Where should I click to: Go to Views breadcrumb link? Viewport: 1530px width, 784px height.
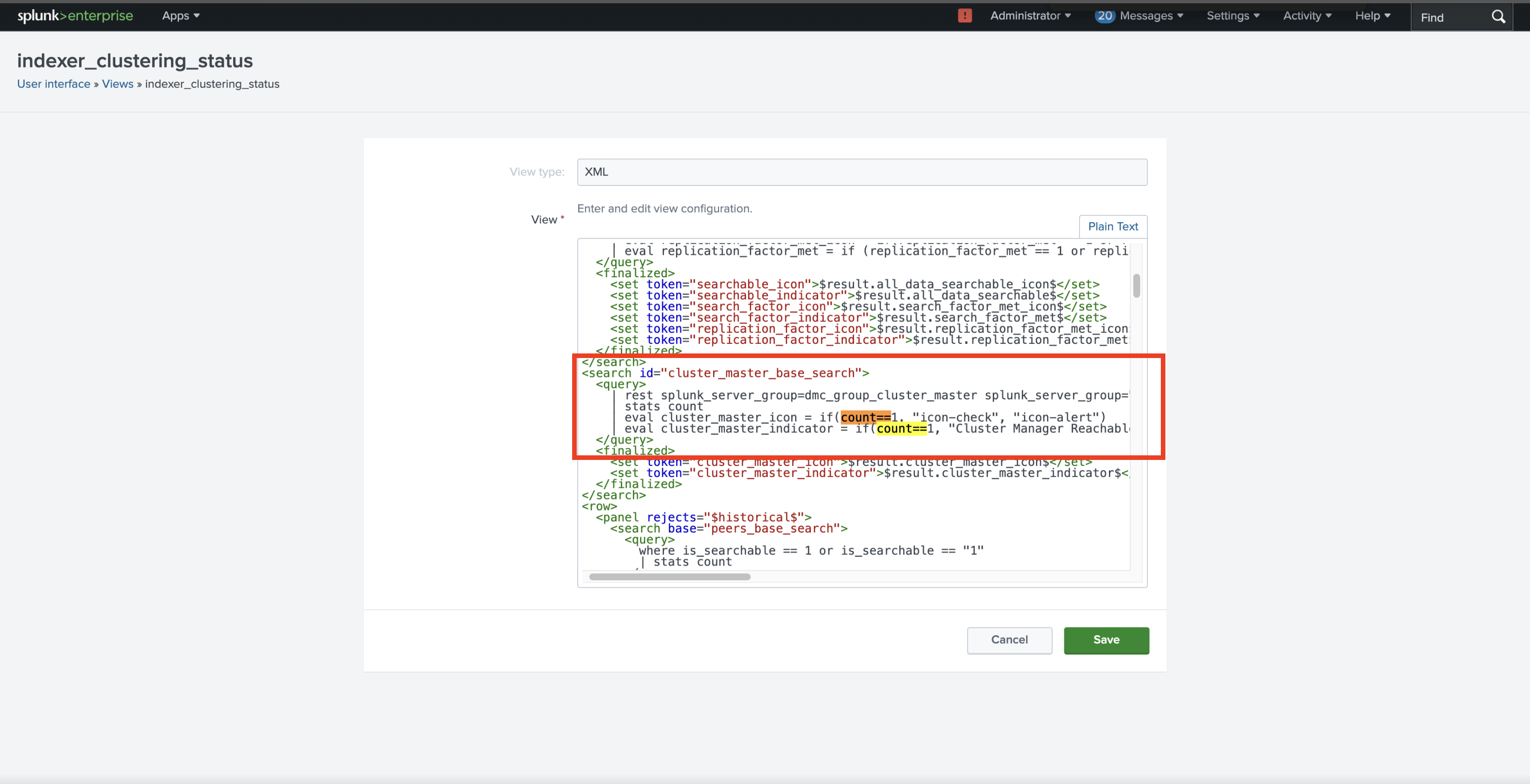pos(118,84)
